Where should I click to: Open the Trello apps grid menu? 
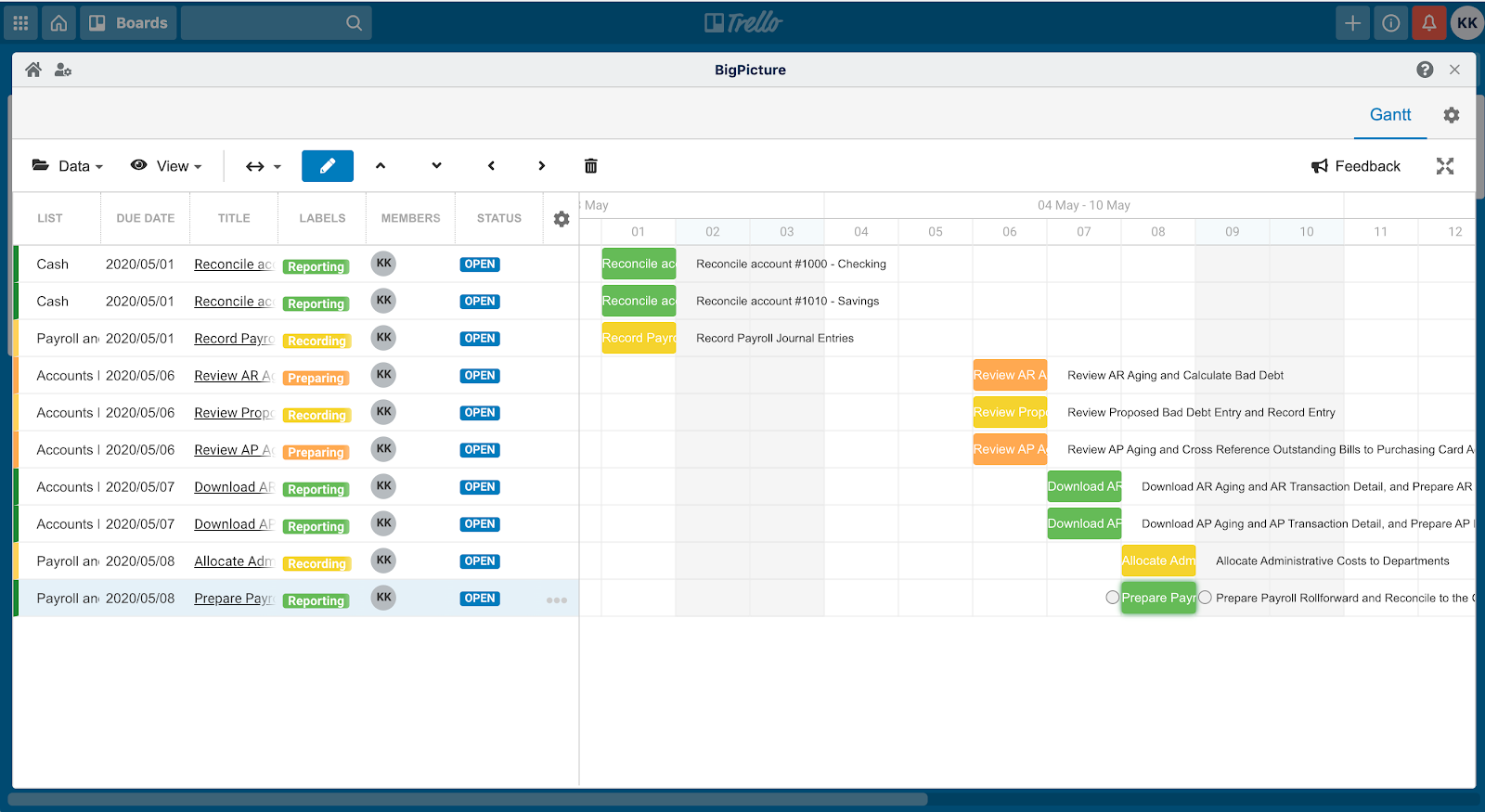[x=20, y=23]
